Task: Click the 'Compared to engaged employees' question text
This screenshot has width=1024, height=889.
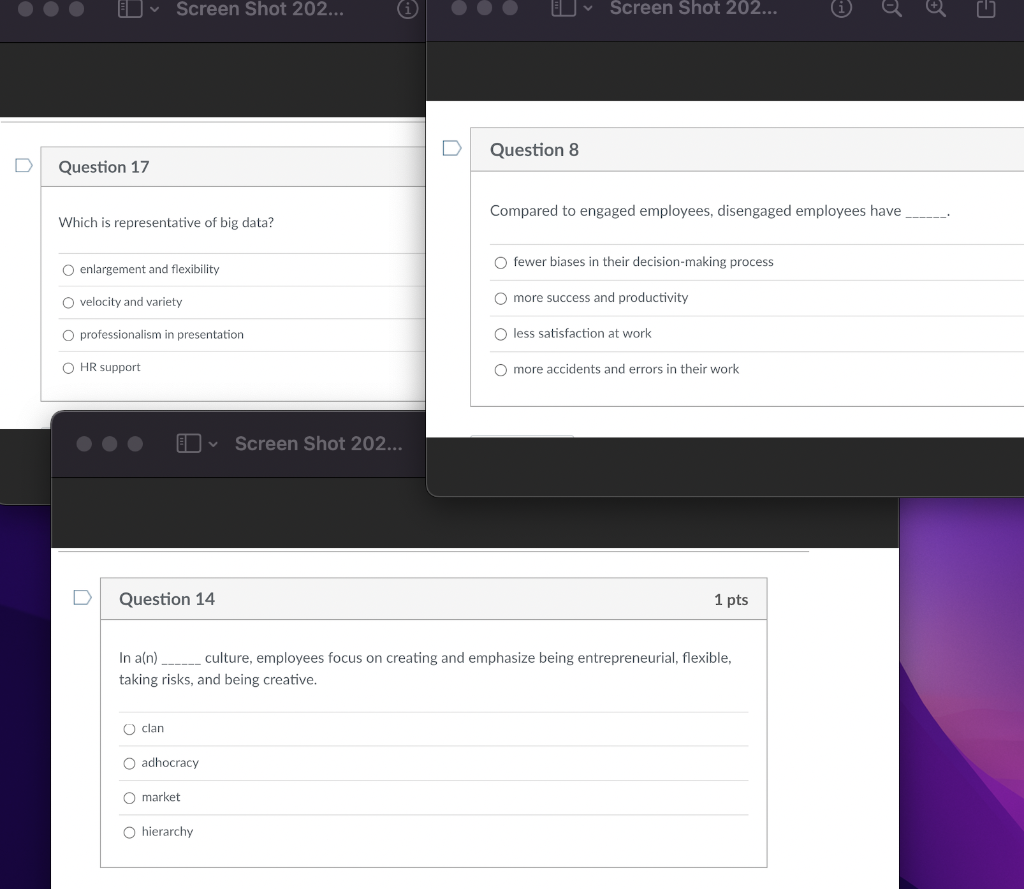Action: (720, 211)
